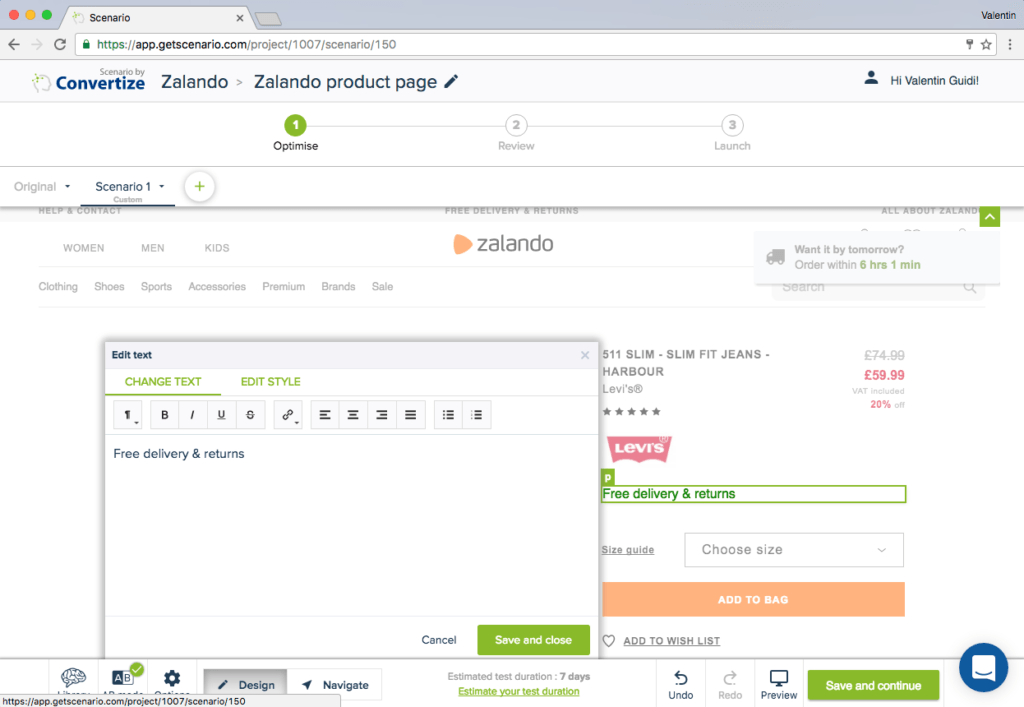Open Estimate your test duration link
This screenshot has height=707, width=1024.
point(519,691)
